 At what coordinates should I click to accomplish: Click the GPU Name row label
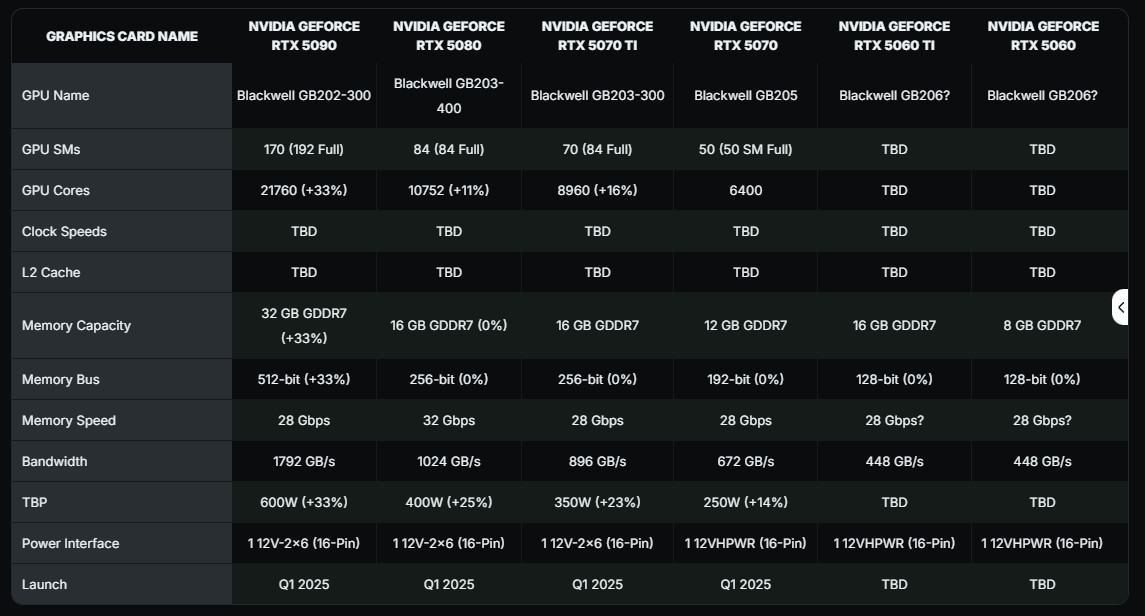(56, 96)
